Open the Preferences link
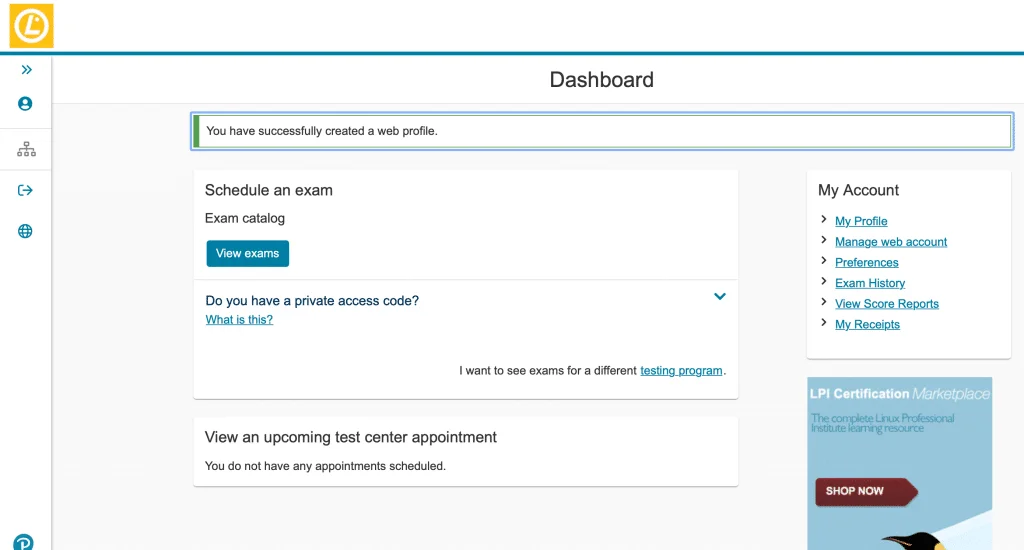The width and height of the screenshot is (1024, 550). [x=867, y=263]
